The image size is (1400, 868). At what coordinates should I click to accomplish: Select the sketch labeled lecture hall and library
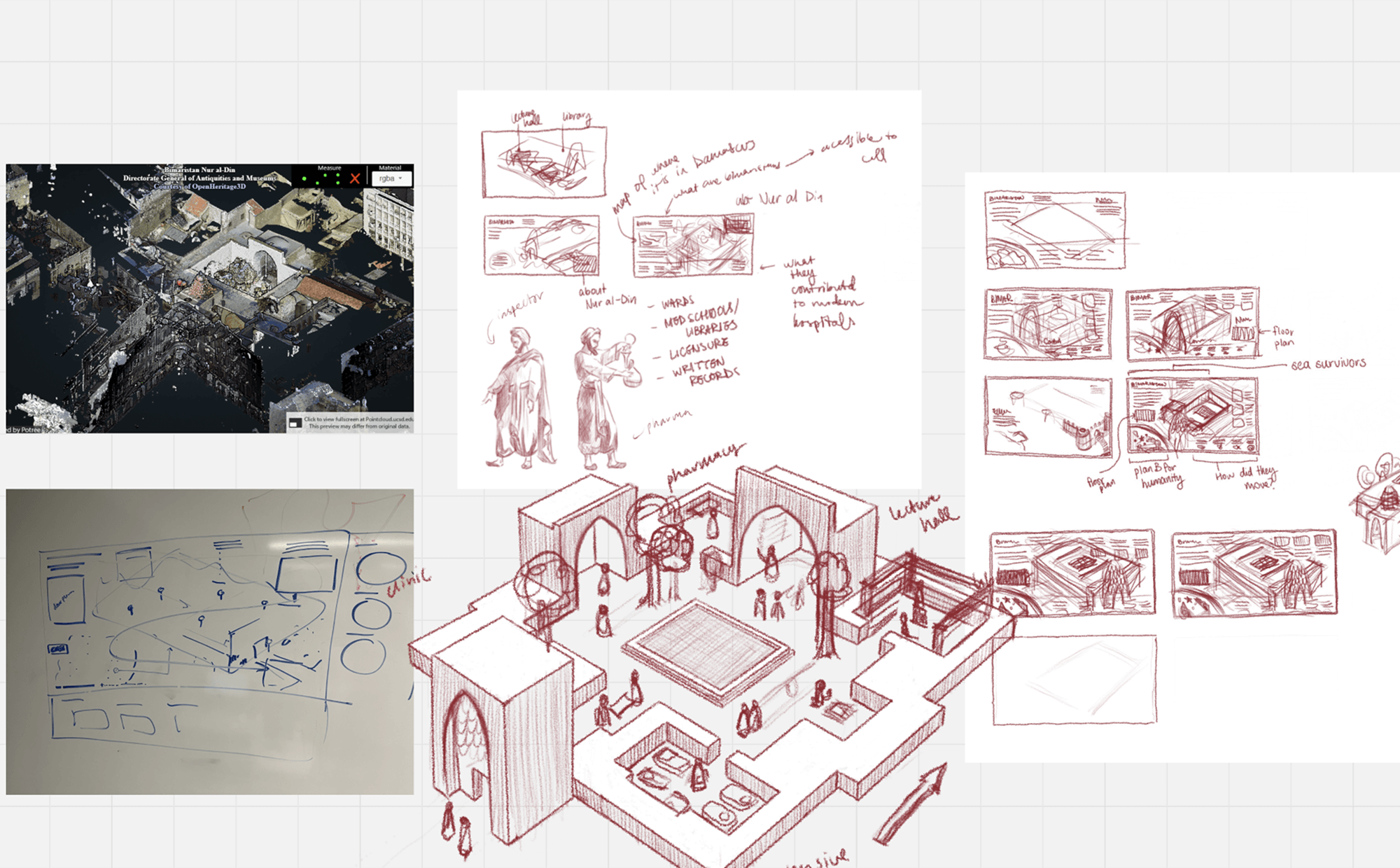pos(544,162)
